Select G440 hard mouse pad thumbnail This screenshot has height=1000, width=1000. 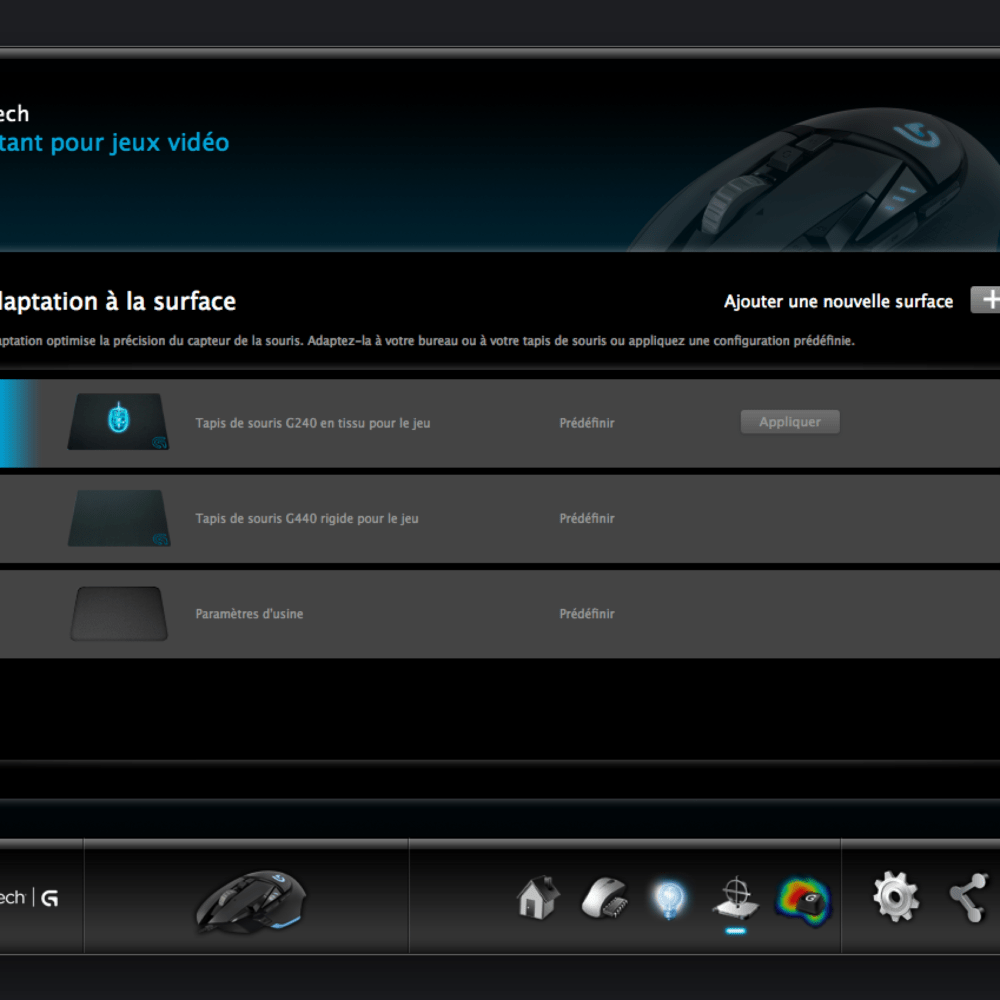[119, 518]
